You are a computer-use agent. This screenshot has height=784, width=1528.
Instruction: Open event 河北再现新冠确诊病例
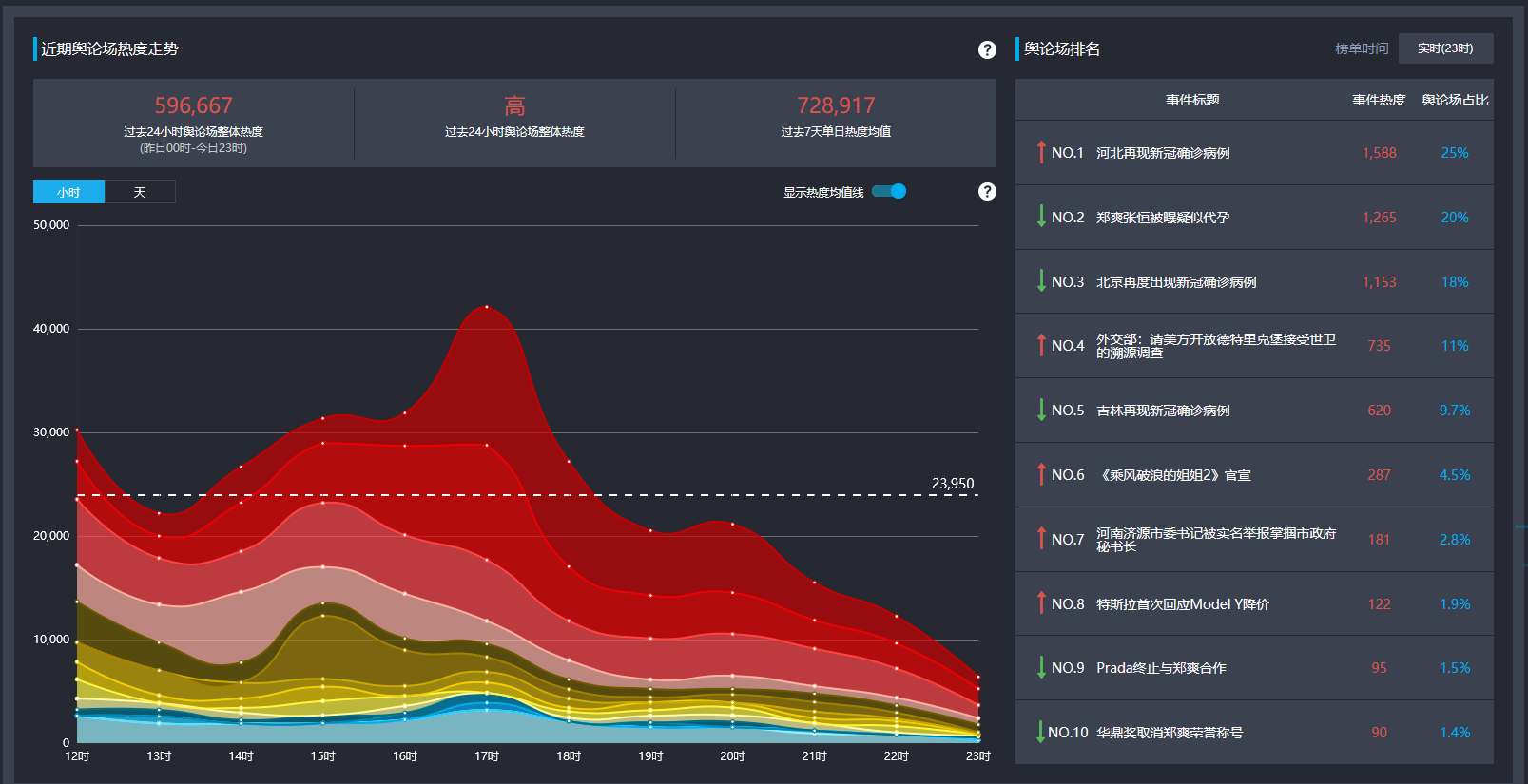[x=1163, y=153]
